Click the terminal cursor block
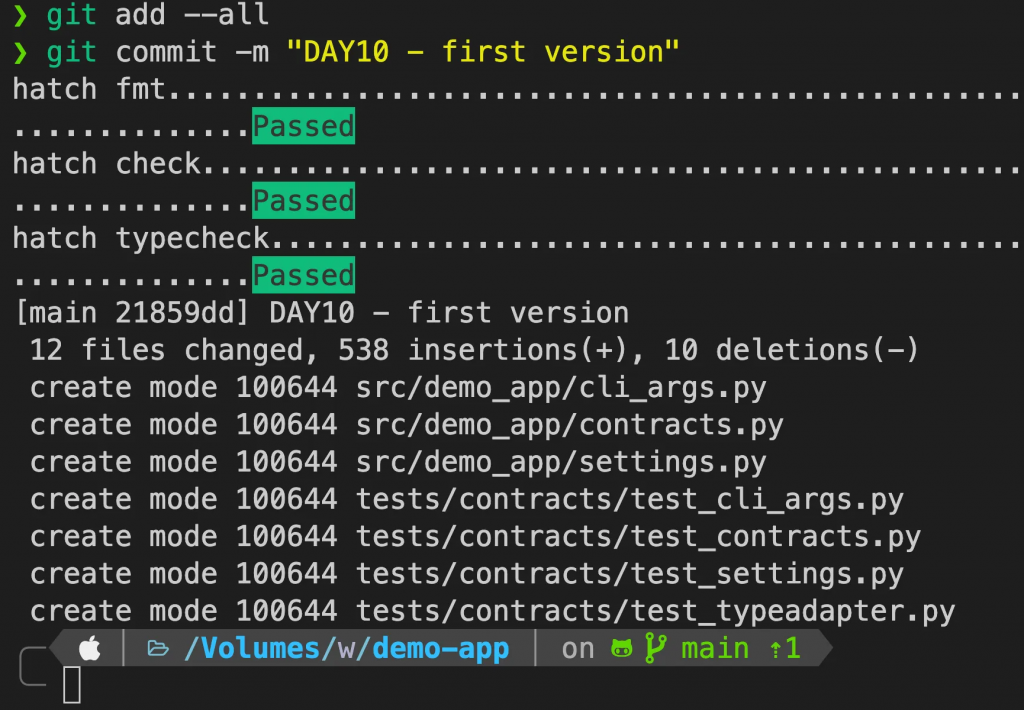This screenshot has height=710, width=1024. click(x=72, y=685)
